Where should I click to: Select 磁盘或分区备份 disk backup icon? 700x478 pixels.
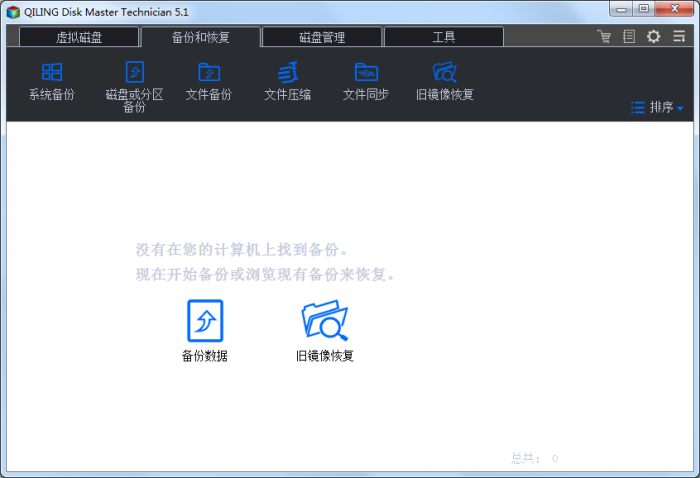tap(134, 87)
